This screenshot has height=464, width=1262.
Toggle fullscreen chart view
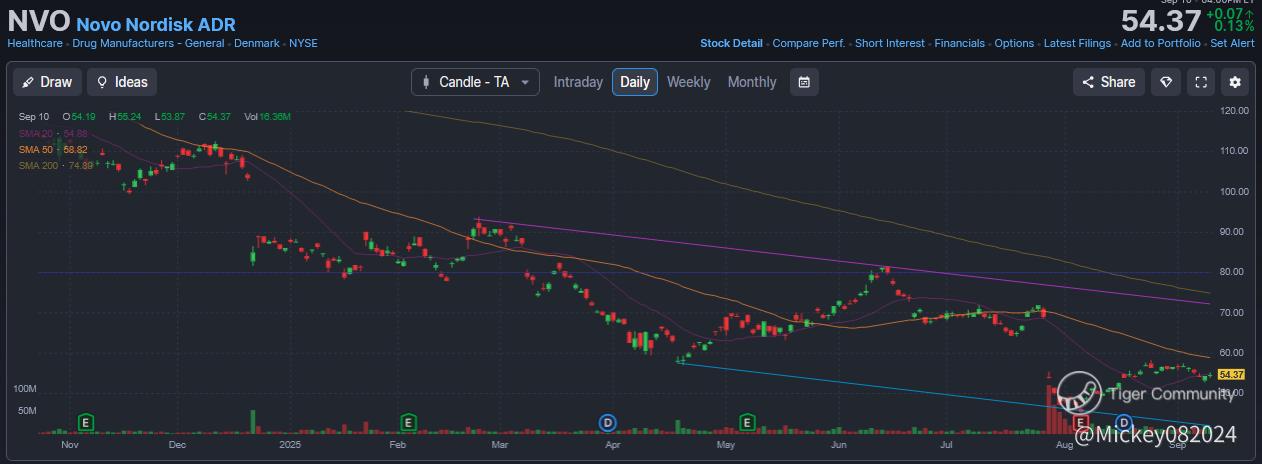[1201, 82]
